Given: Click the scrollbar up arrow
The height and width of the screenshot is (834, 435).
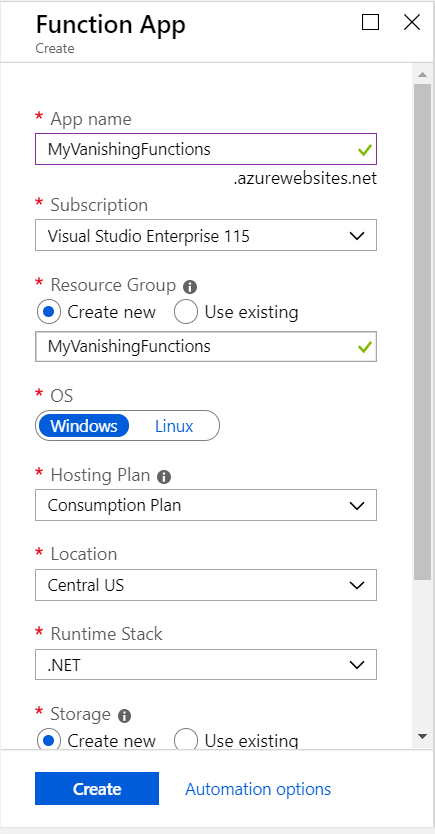Looking at the screenshot, I should point(423,74).
